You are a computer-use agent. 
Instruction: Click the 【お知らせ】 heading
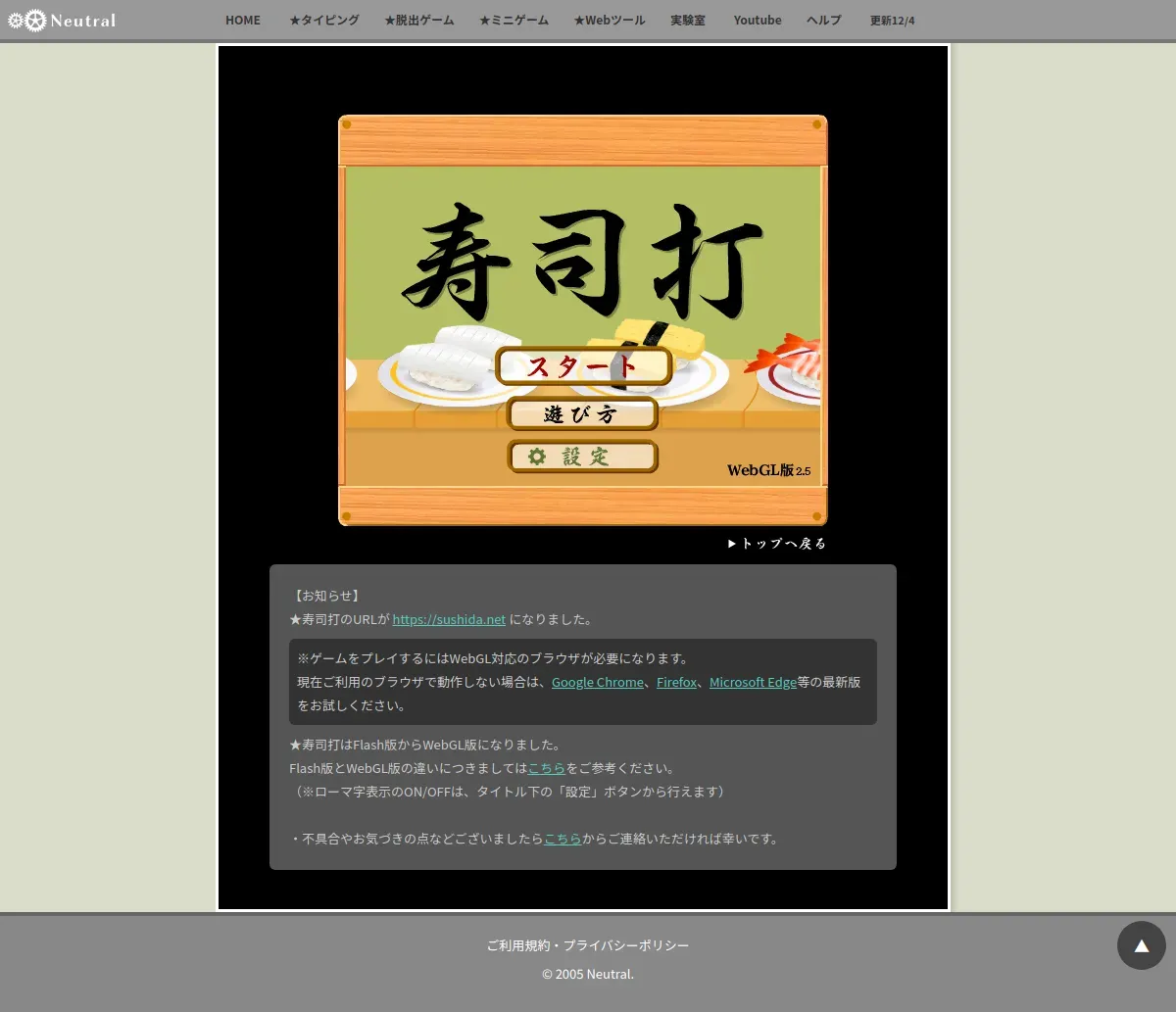326,596
